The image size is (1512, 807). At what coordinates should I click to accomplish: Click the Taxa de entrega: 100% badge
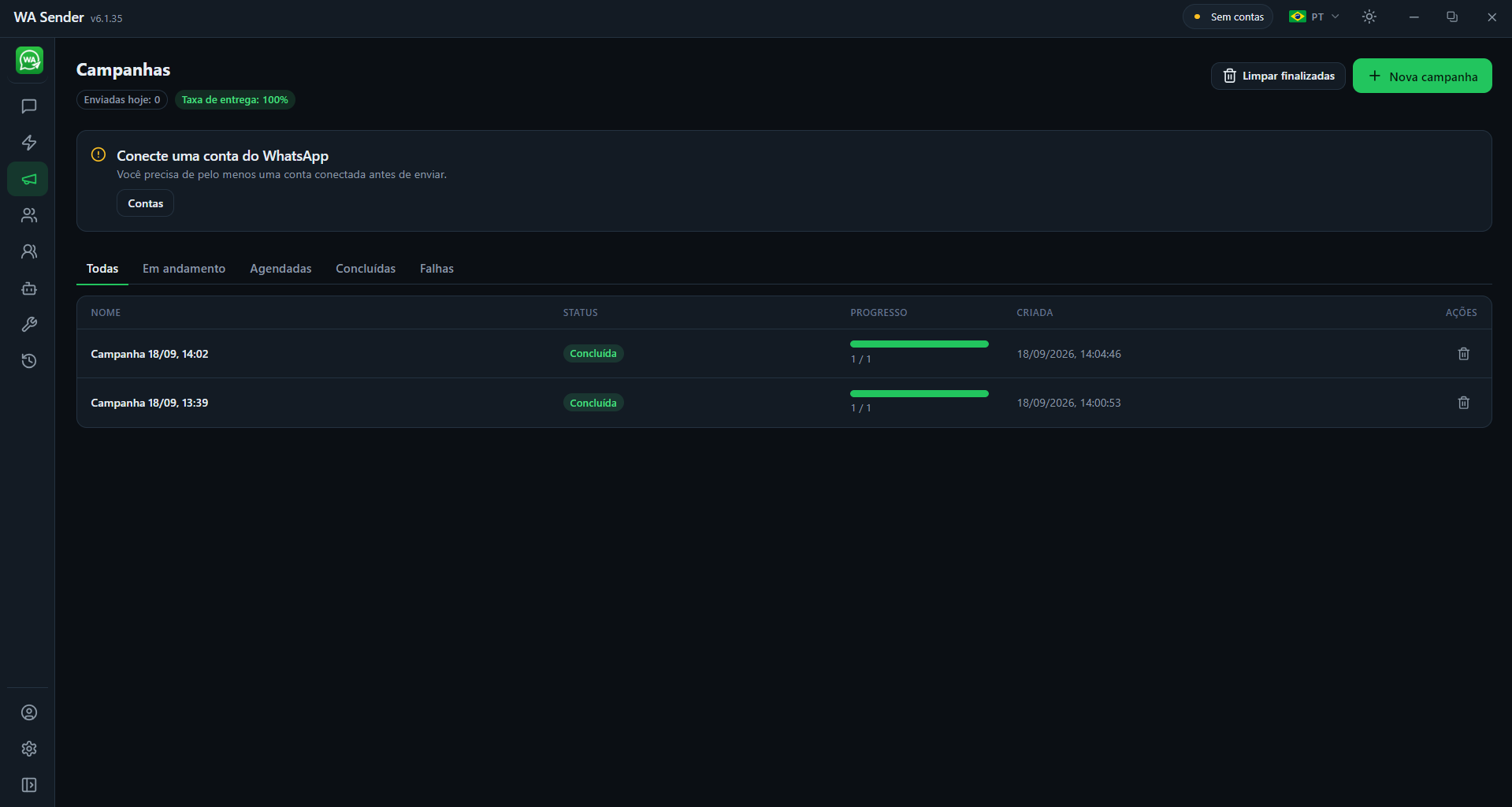point(235,100)
